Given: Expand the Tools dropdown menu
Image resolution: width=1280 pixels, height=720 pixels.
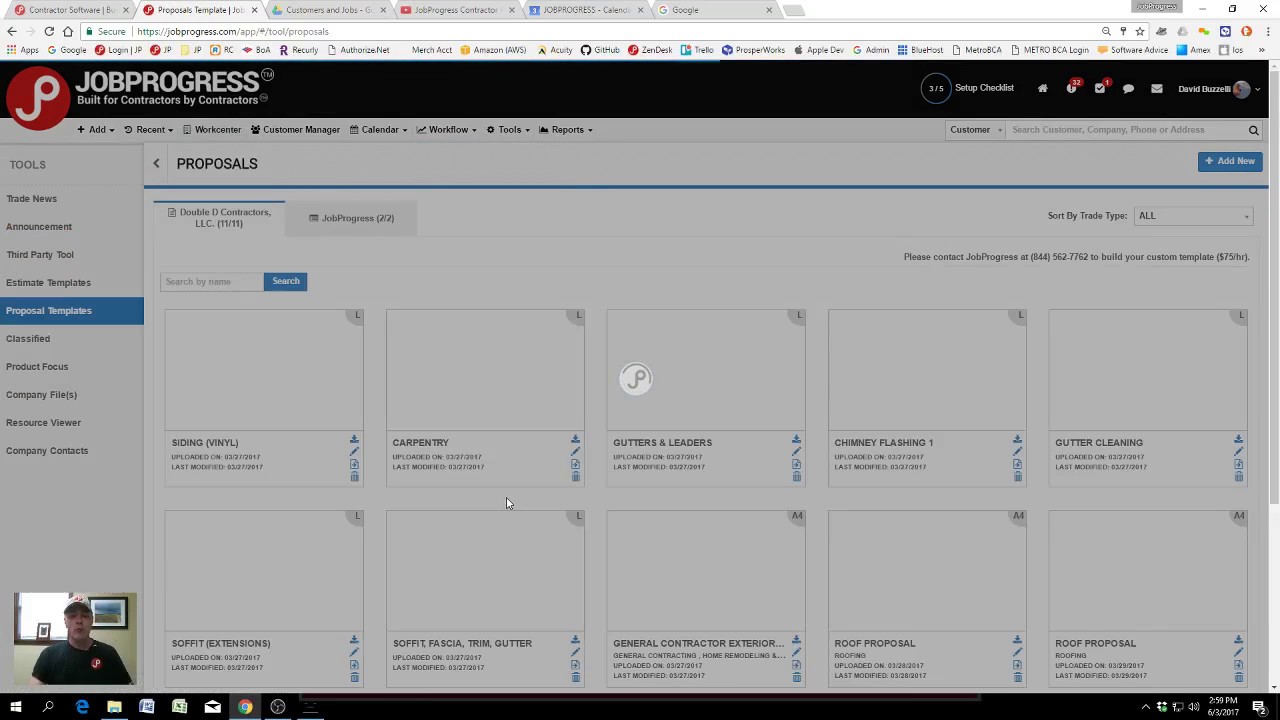Looking at the screenshot, I should [508, 130].
